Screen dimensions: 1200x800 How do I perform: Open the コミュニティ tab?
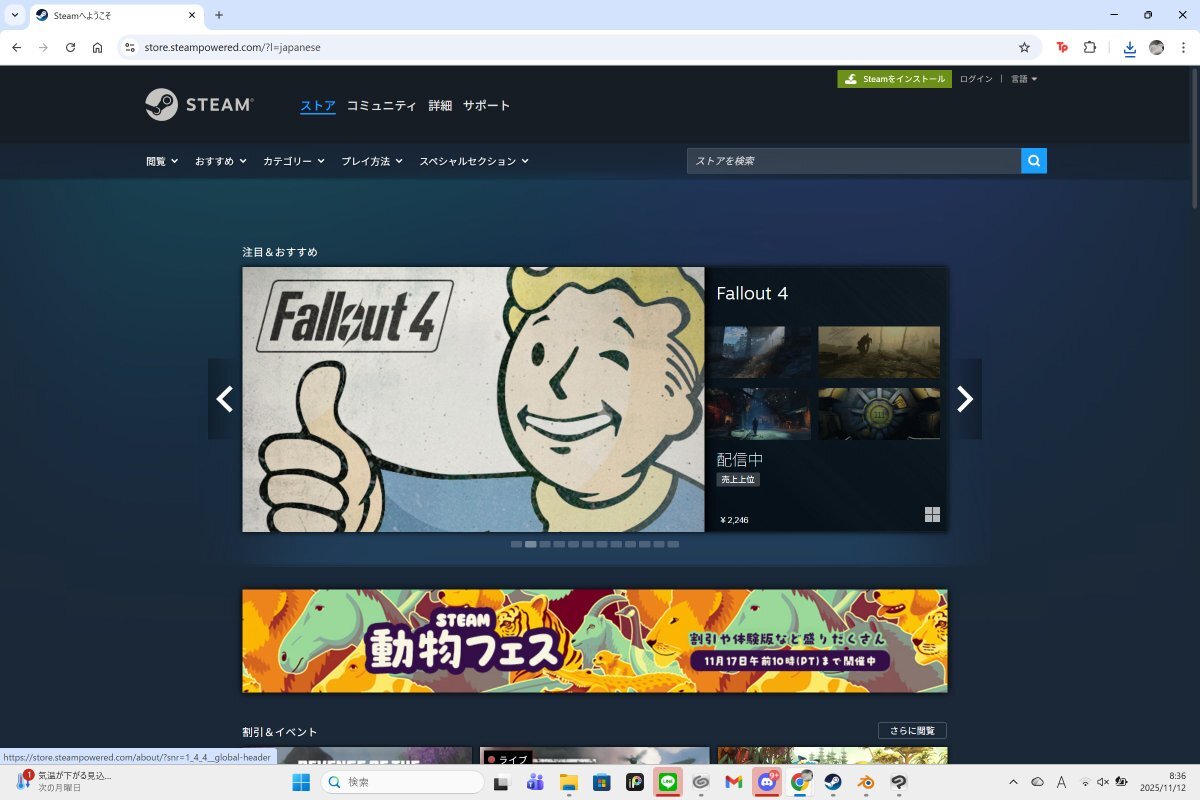tap(381, 105)
